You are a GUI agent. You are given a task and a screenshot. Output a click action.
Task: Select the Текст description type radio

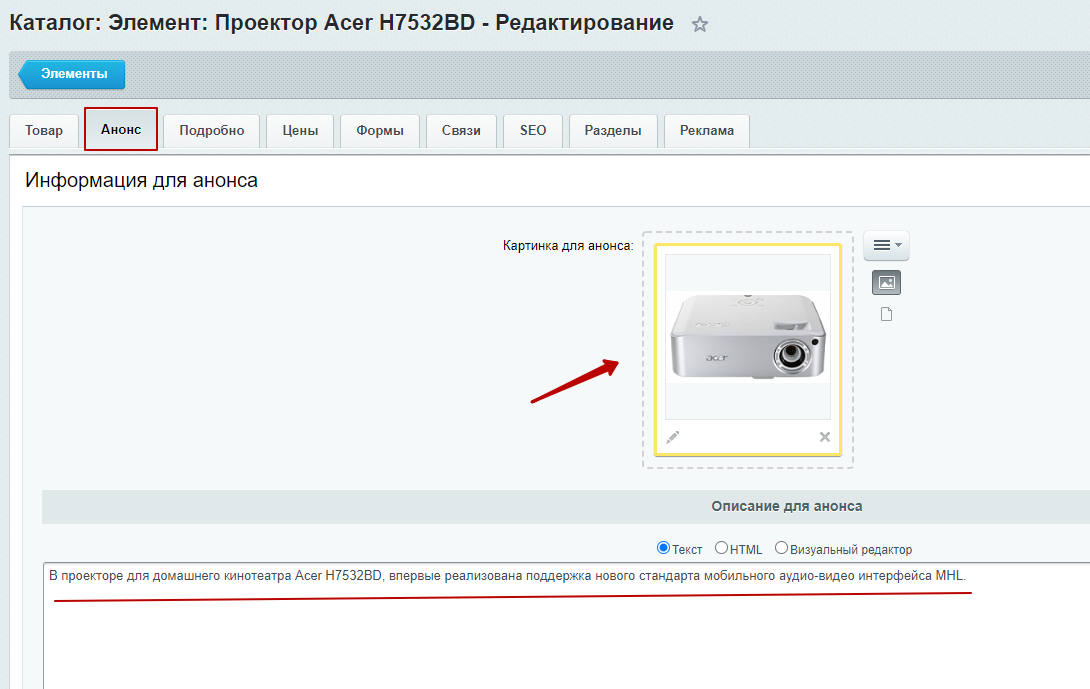click(x=663, y=548)
